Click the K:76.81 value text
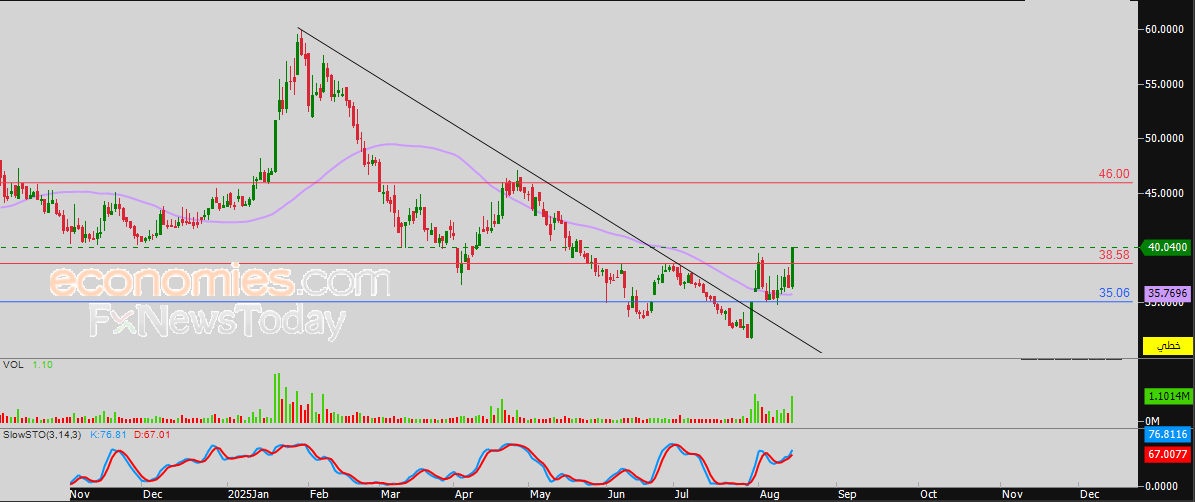The width and height of the screenshot is (1195, 502). pos(110,434)
